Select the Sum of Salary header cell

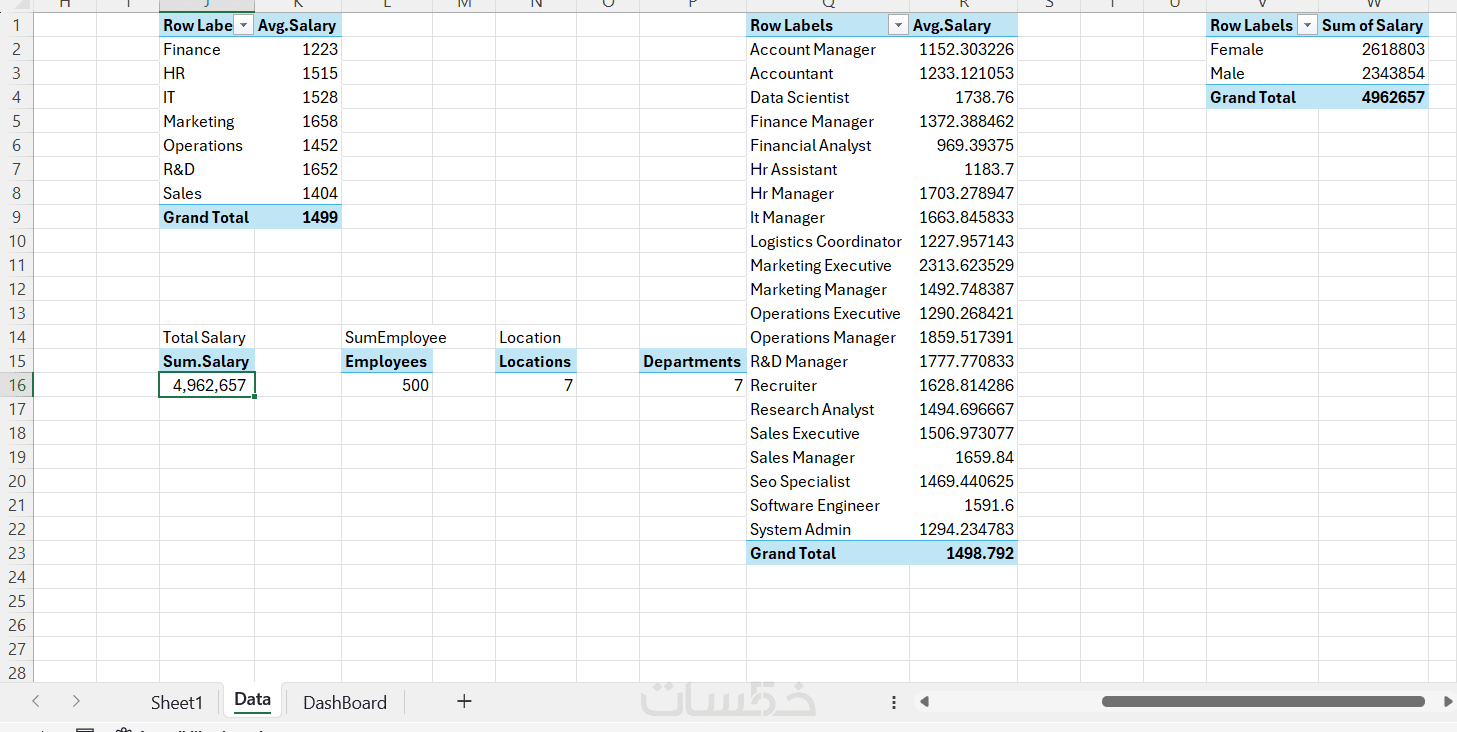[x=1373, y=25]
